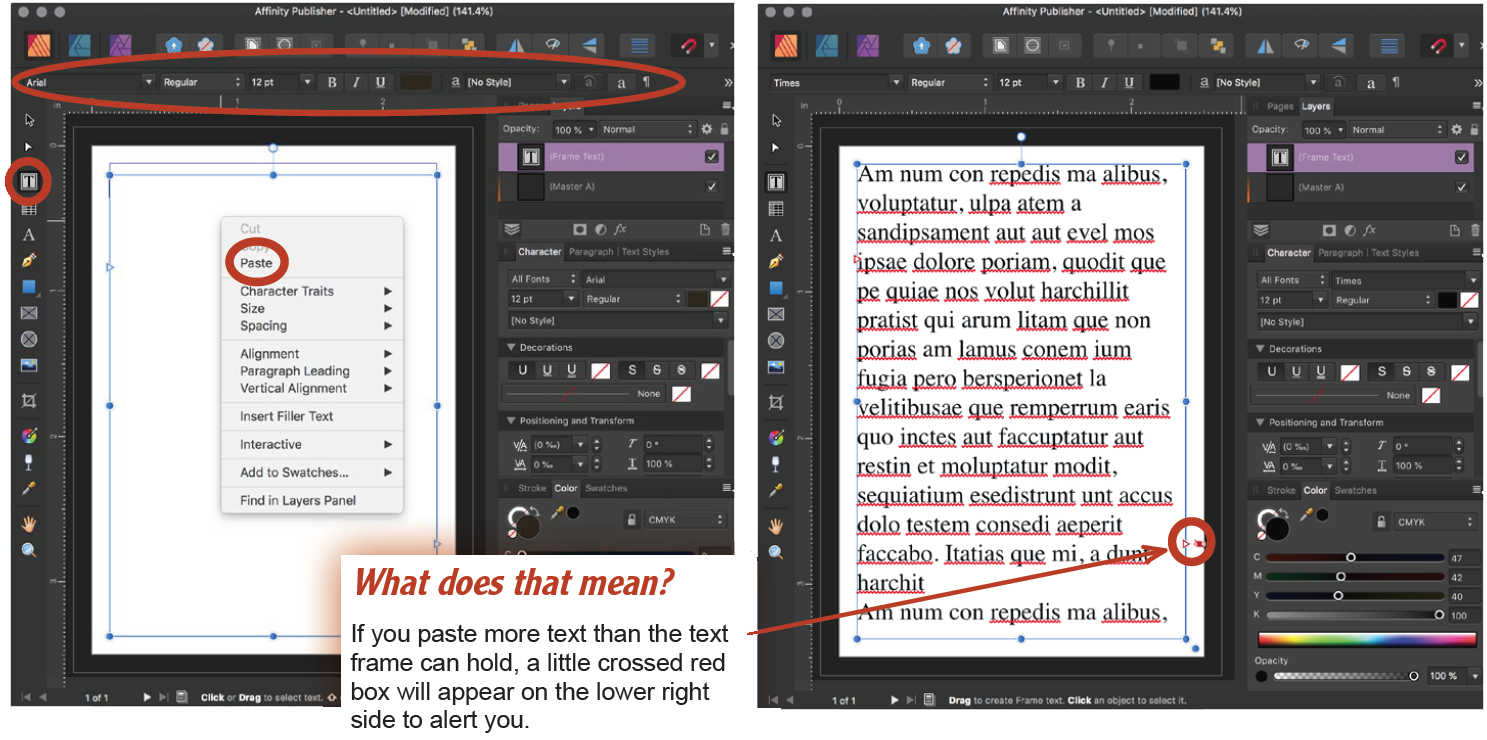Image resolution: width=1487 pixels, height=740 pixels.
Task: Click the K slider handle in color panel
Action: [x=1439, y=615]
